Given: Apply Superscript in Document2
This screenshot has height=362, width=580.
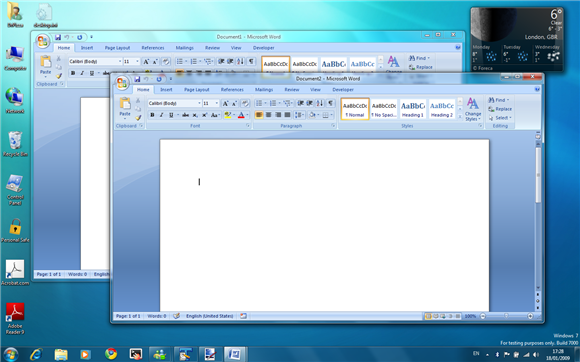Looking at the screenshot, I should [x=204, y=115].
